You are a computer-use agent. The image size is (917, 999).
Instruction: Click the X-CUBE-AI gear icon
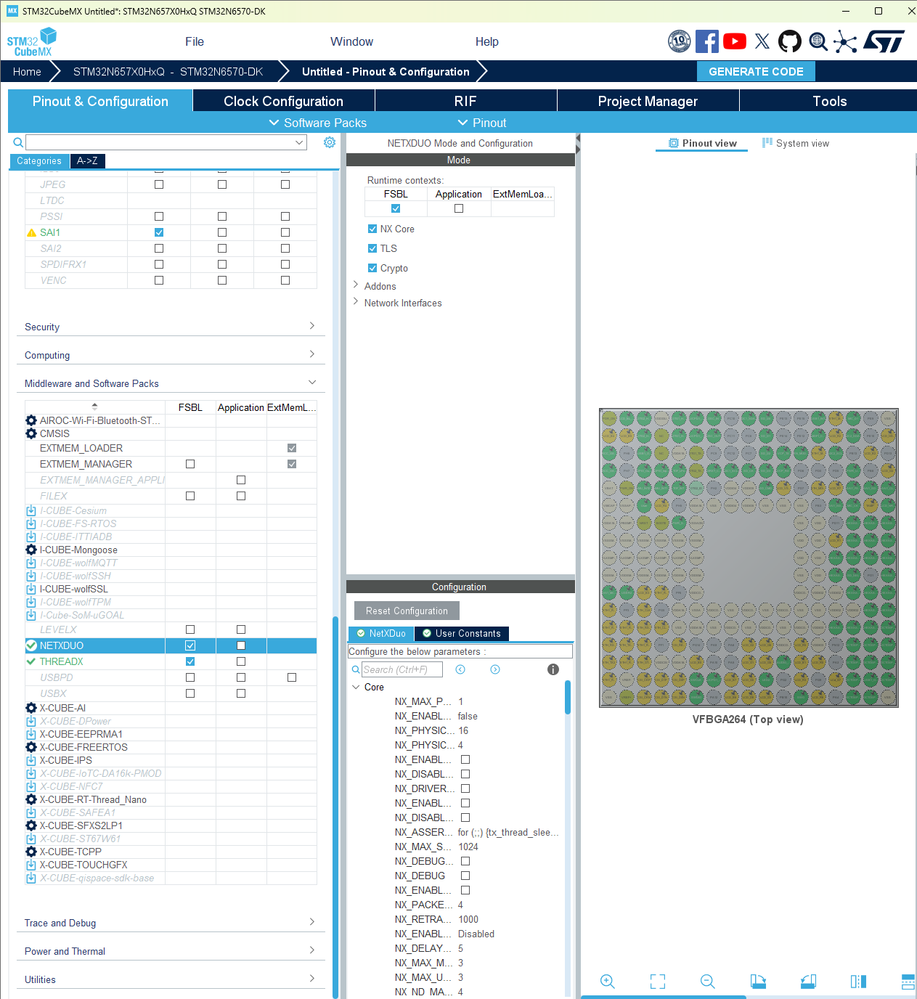[31, 708]
